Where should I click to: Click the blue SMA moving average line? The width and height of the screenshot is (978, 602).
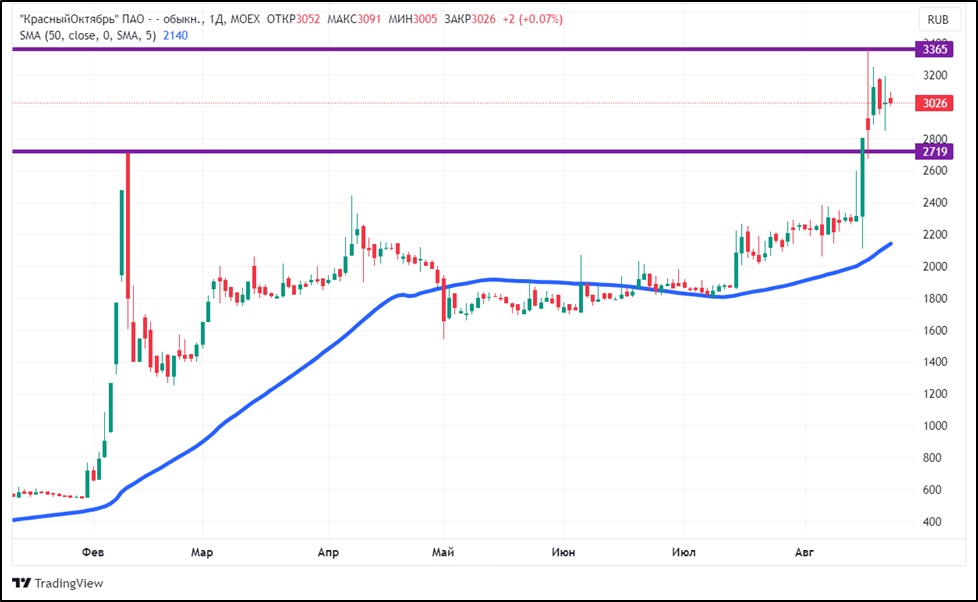pyautogui.click(x=300, y=368)
